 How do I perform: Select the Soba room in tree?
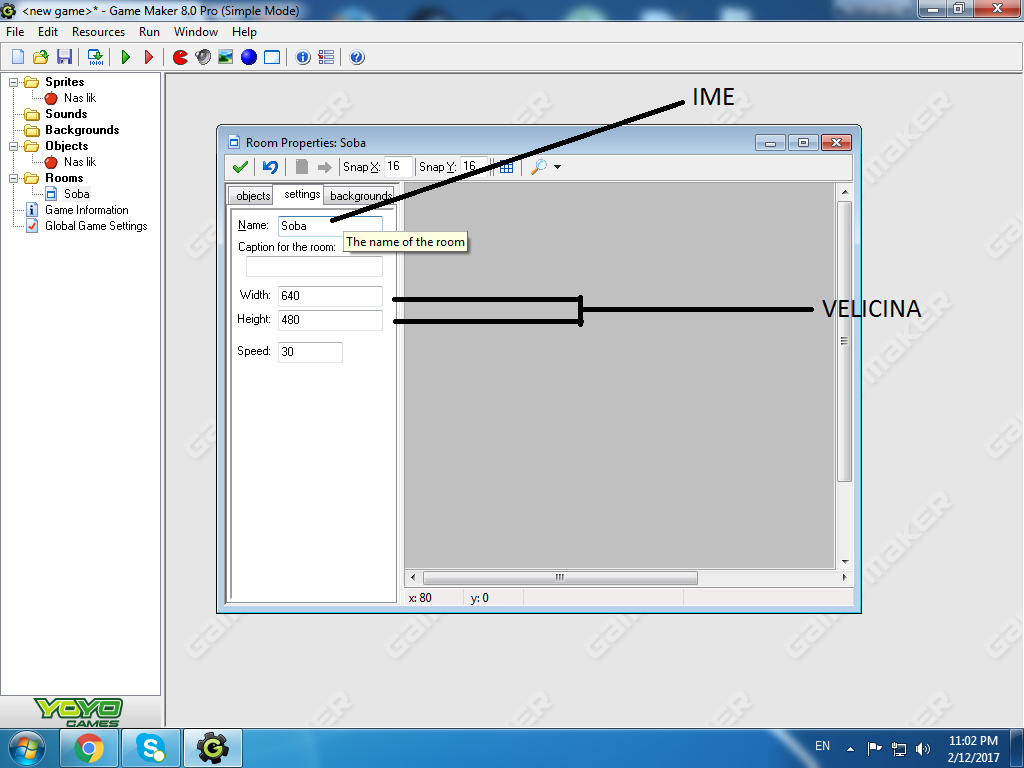point(76,194)
